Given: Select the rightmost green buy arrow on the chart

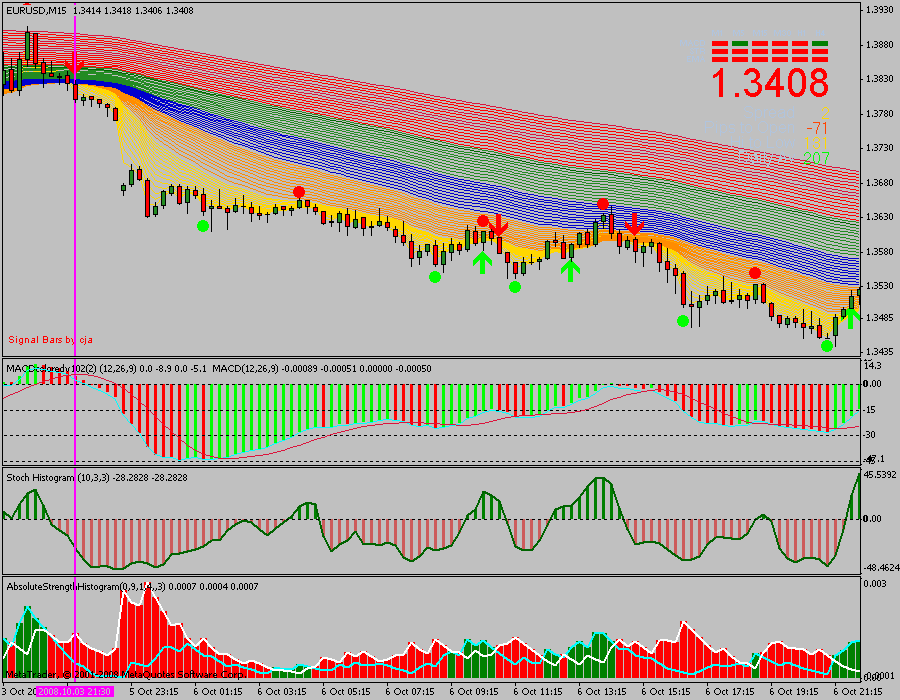Looking at the screenshot, I should point(849,319).
